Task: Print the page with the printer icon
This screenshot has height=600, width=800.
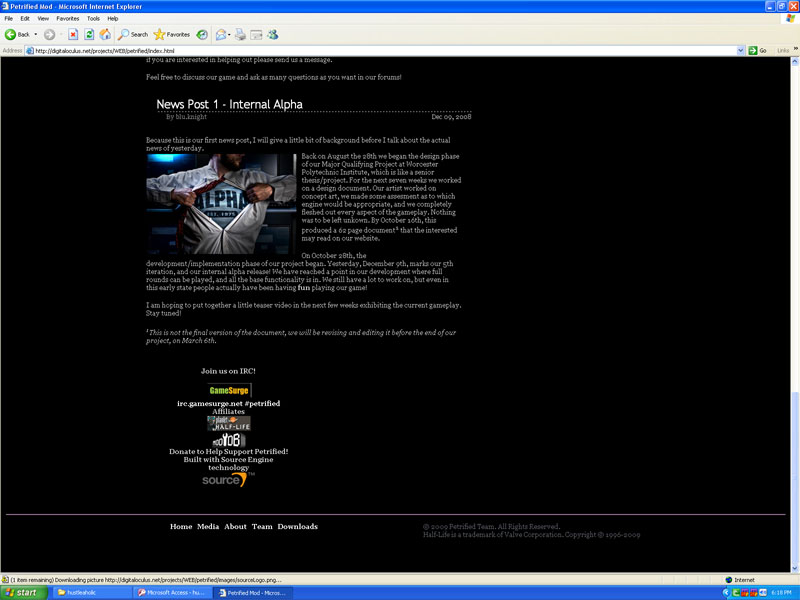Action: tap(240, 34)
